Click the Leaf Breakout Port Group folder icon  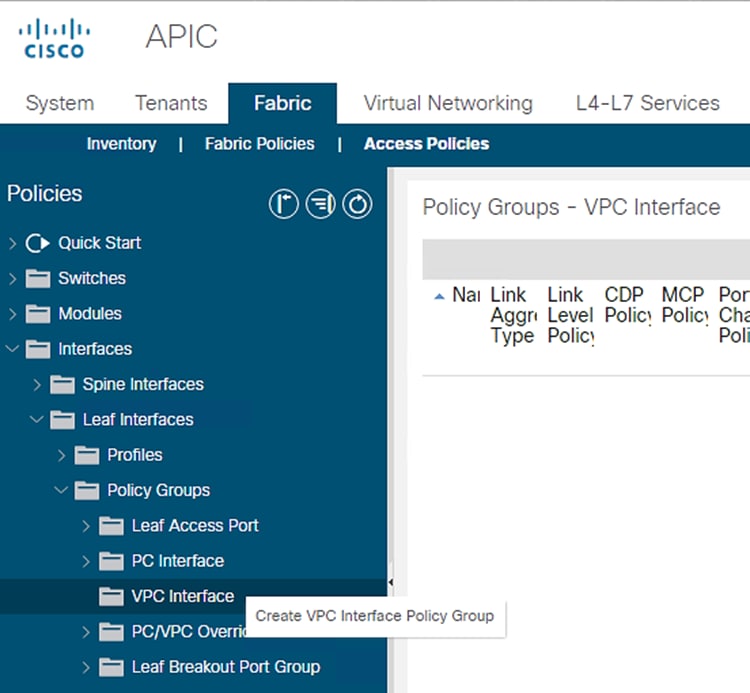111,667
